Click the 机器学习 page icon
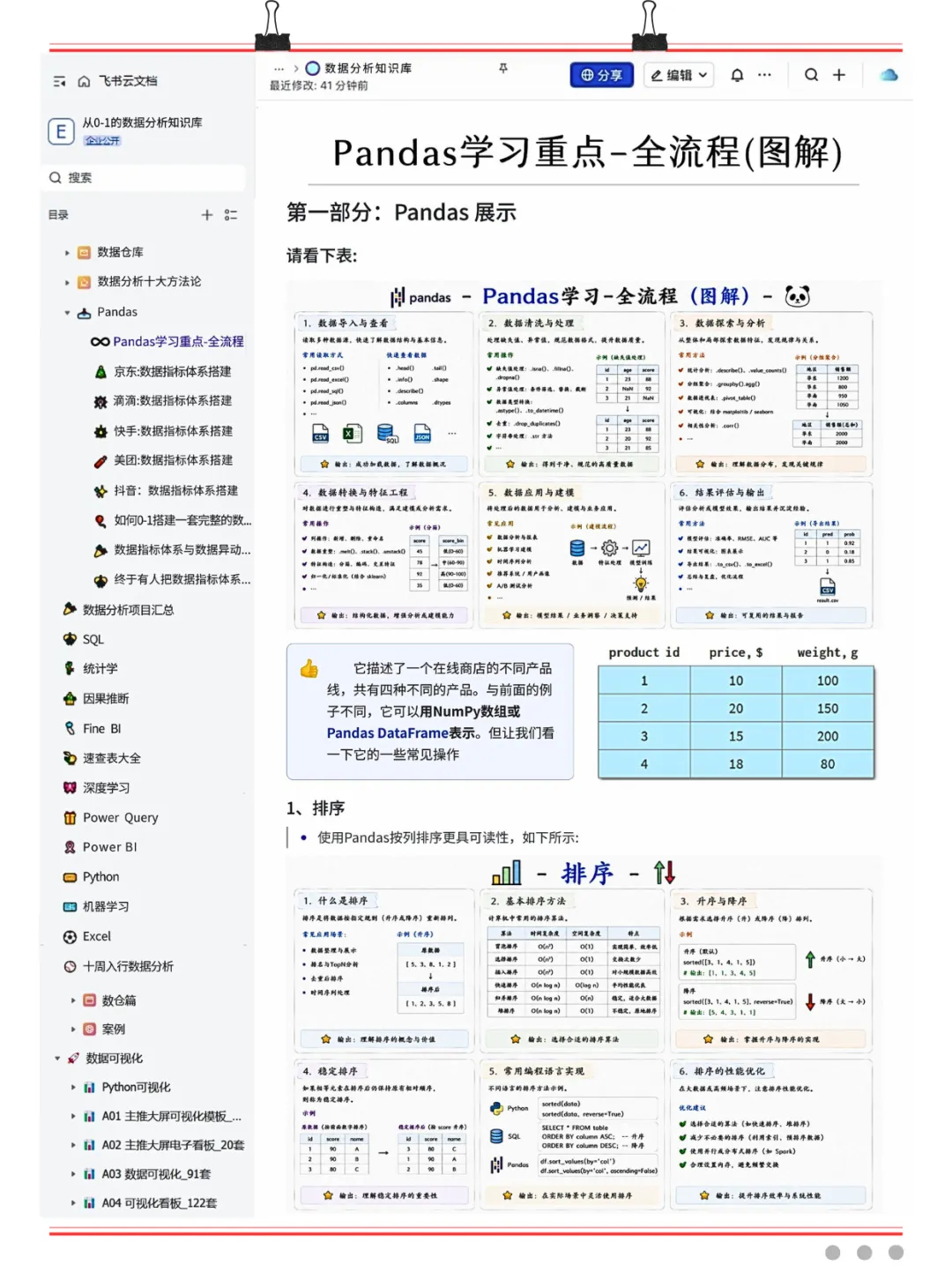The width and height of the screenshot is (952, 1272). pyautogui.click(x=70, y=907)
